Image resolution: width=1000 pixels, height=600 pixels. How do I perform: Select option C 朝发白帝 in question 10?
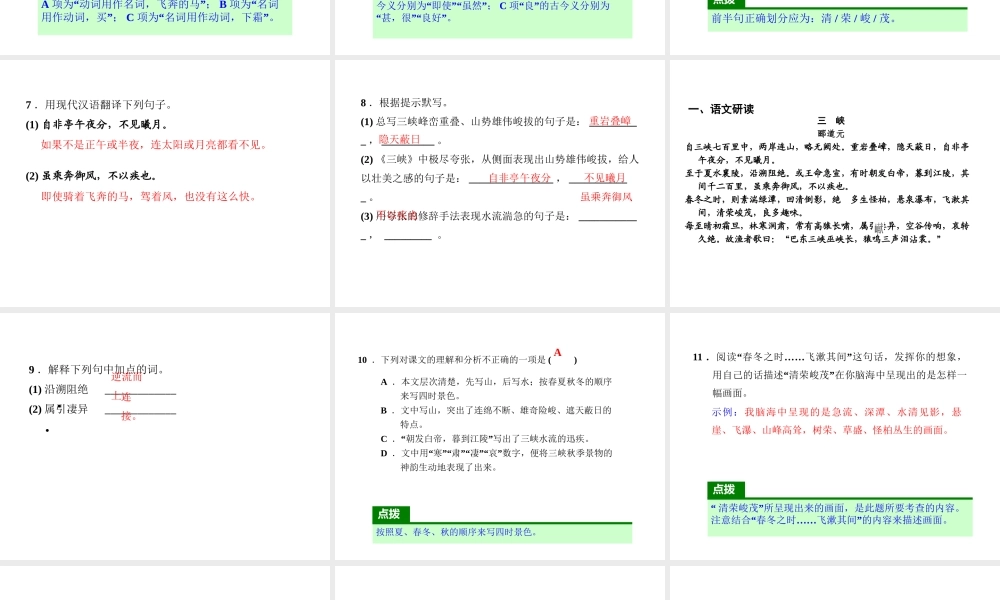[x=485, y=439]
